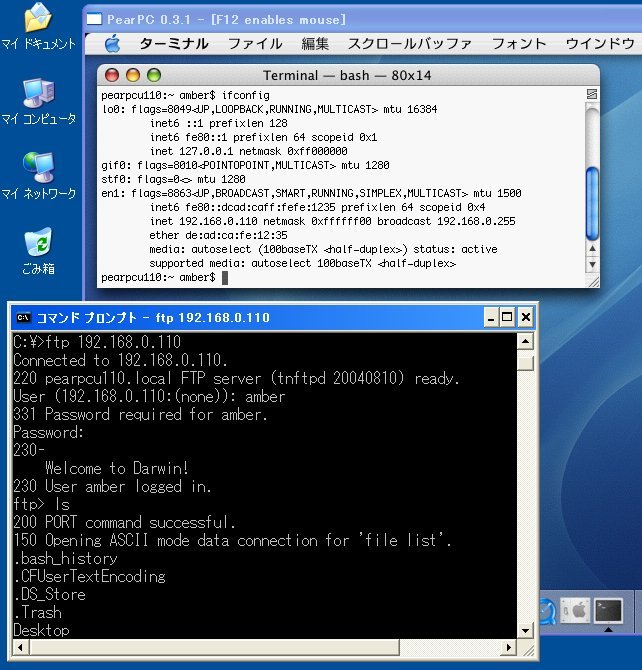Open System Preferences in the Dock

pos(574,610)
